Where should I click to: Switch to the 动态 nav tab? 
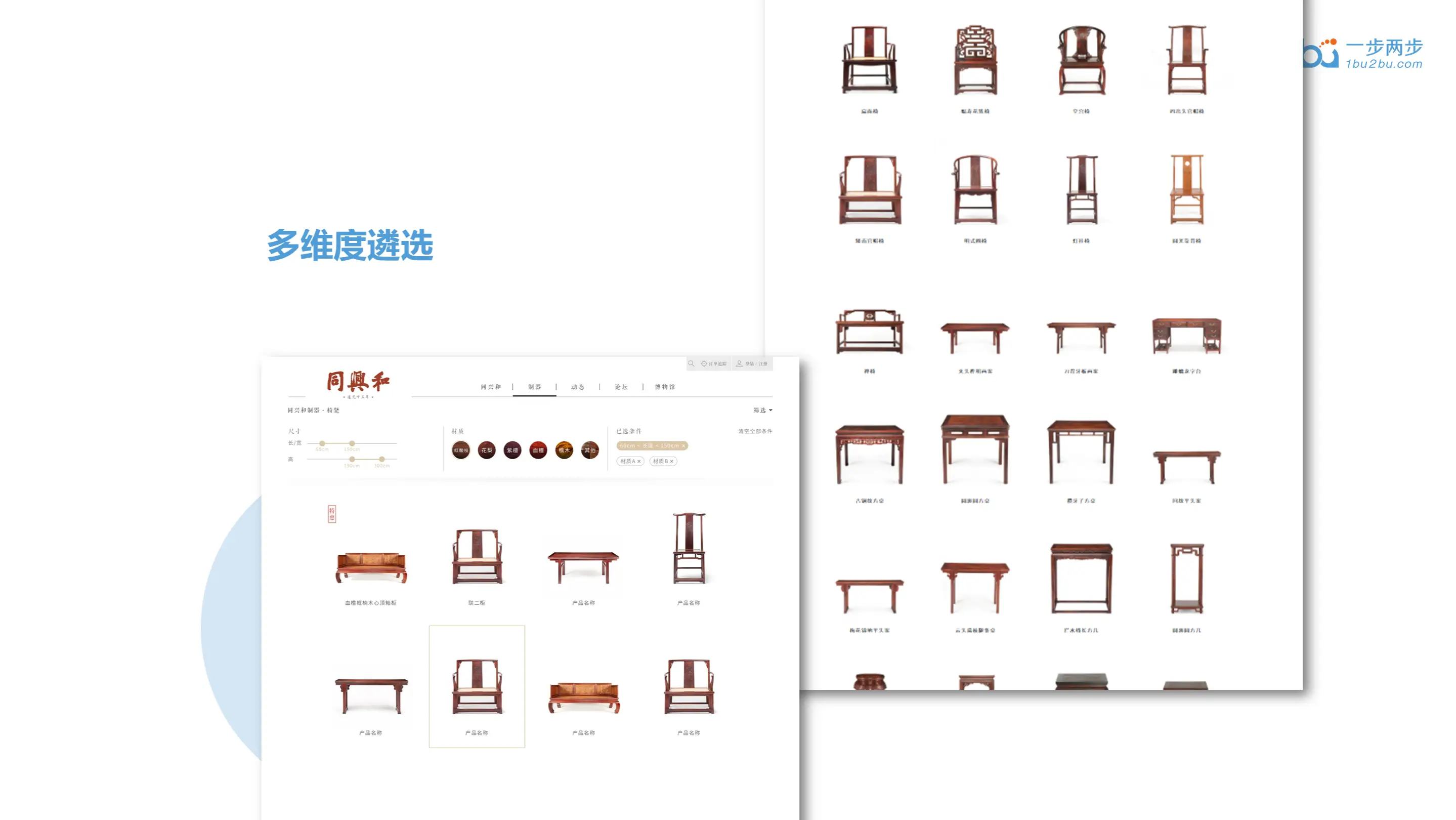[x=578, y=387]
